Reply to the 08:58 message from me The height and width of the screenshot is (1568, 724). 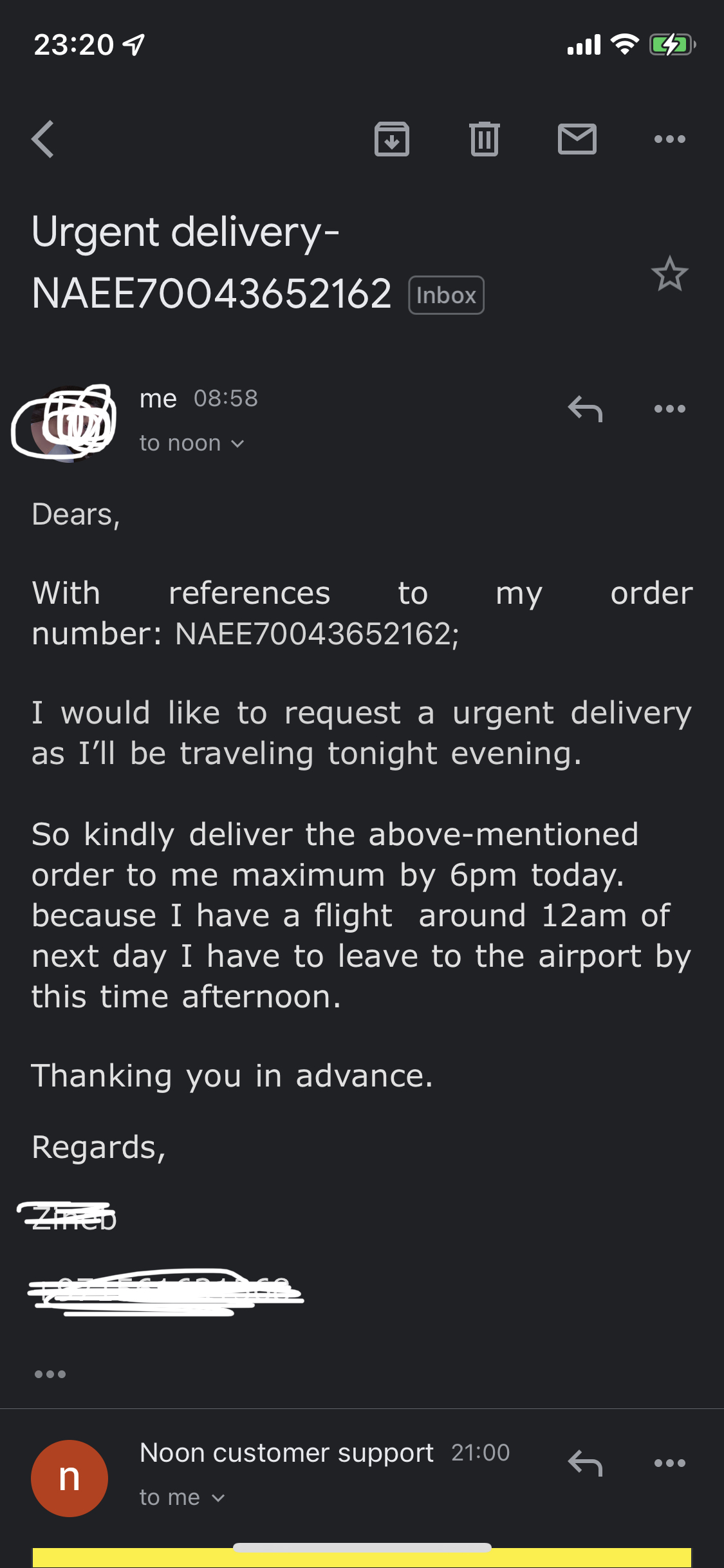click(x=585, y=409)
